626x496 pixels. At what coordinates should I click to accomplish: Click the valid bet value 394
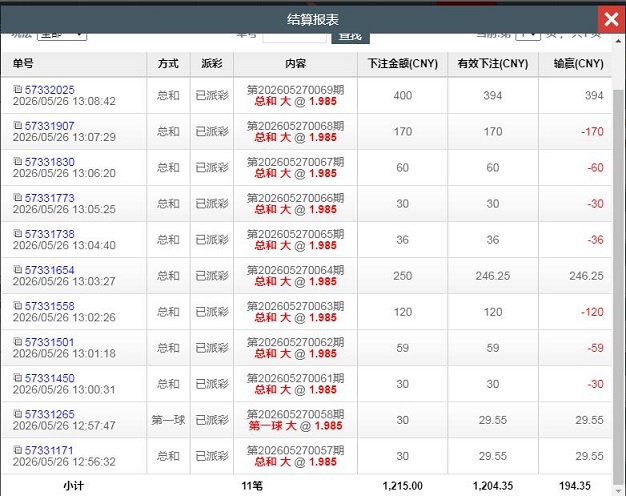tap(493, 95)
